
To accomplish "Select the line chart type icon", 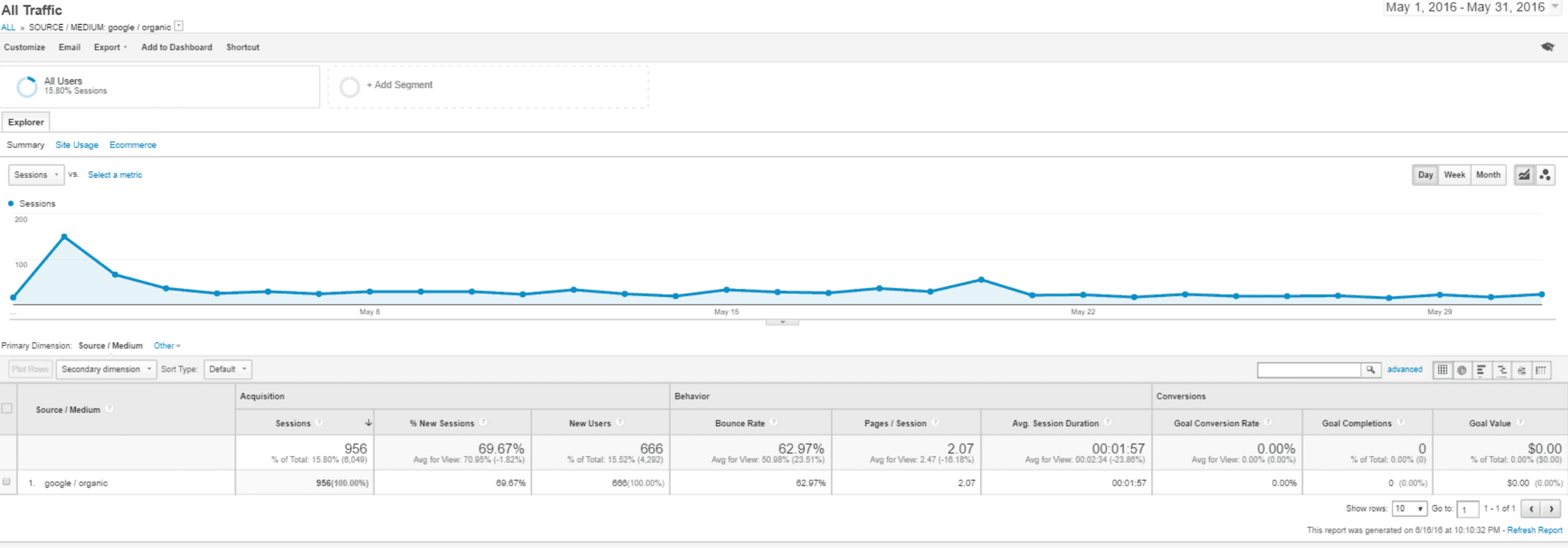I will pyautogui.click(x=1525, y=175).
